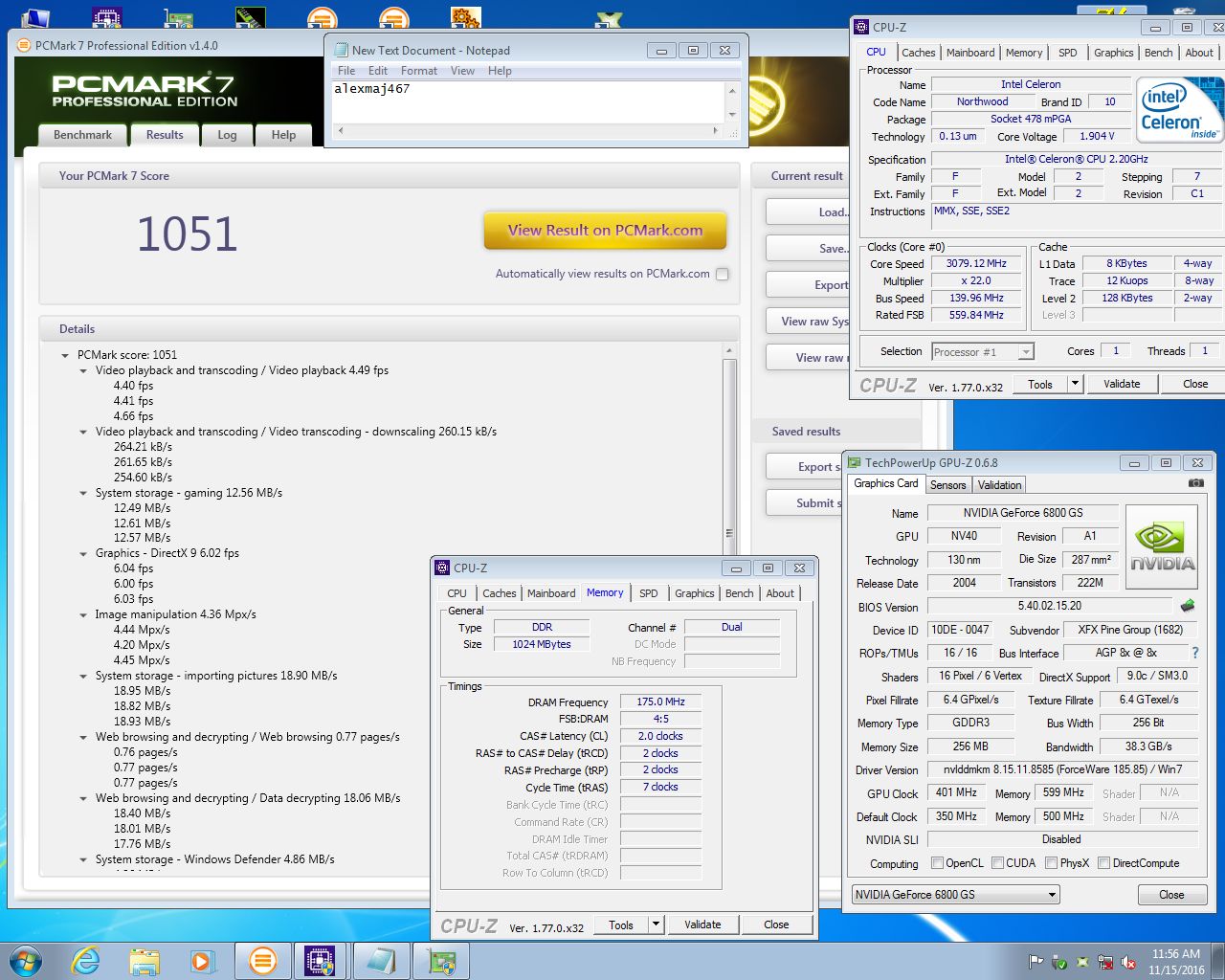Screen dimensions: 1225x980
Task: Click the Submit button under Saved results
Action: pos(805,503)
